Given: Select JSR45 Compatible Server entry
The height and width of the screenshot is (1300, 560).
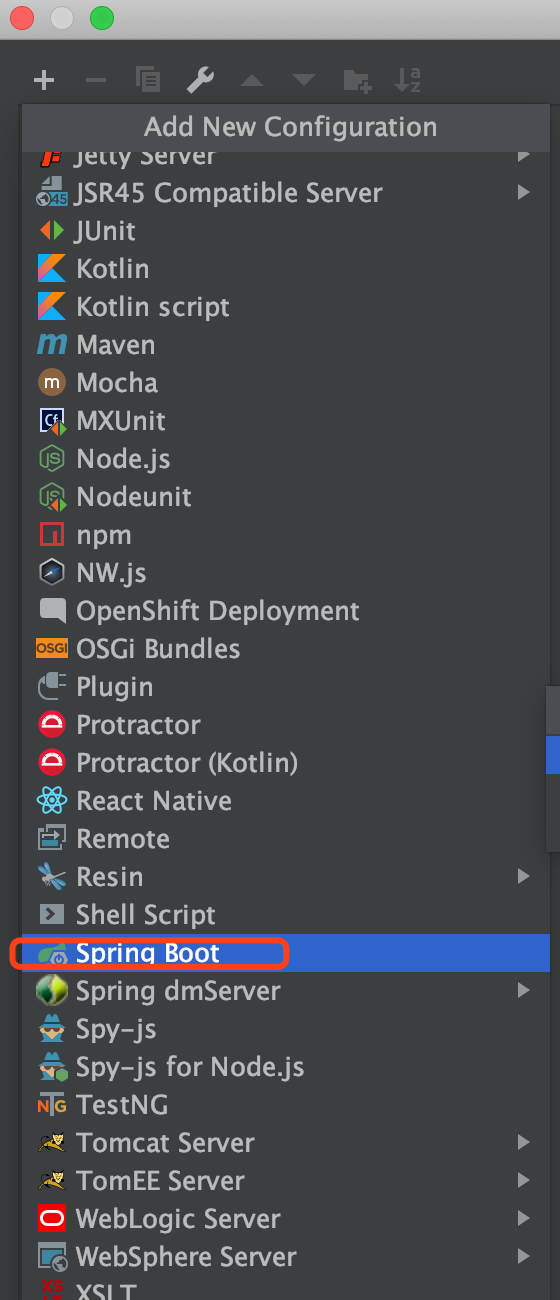Looking at the screenshot, I should [x=286, y=193].
